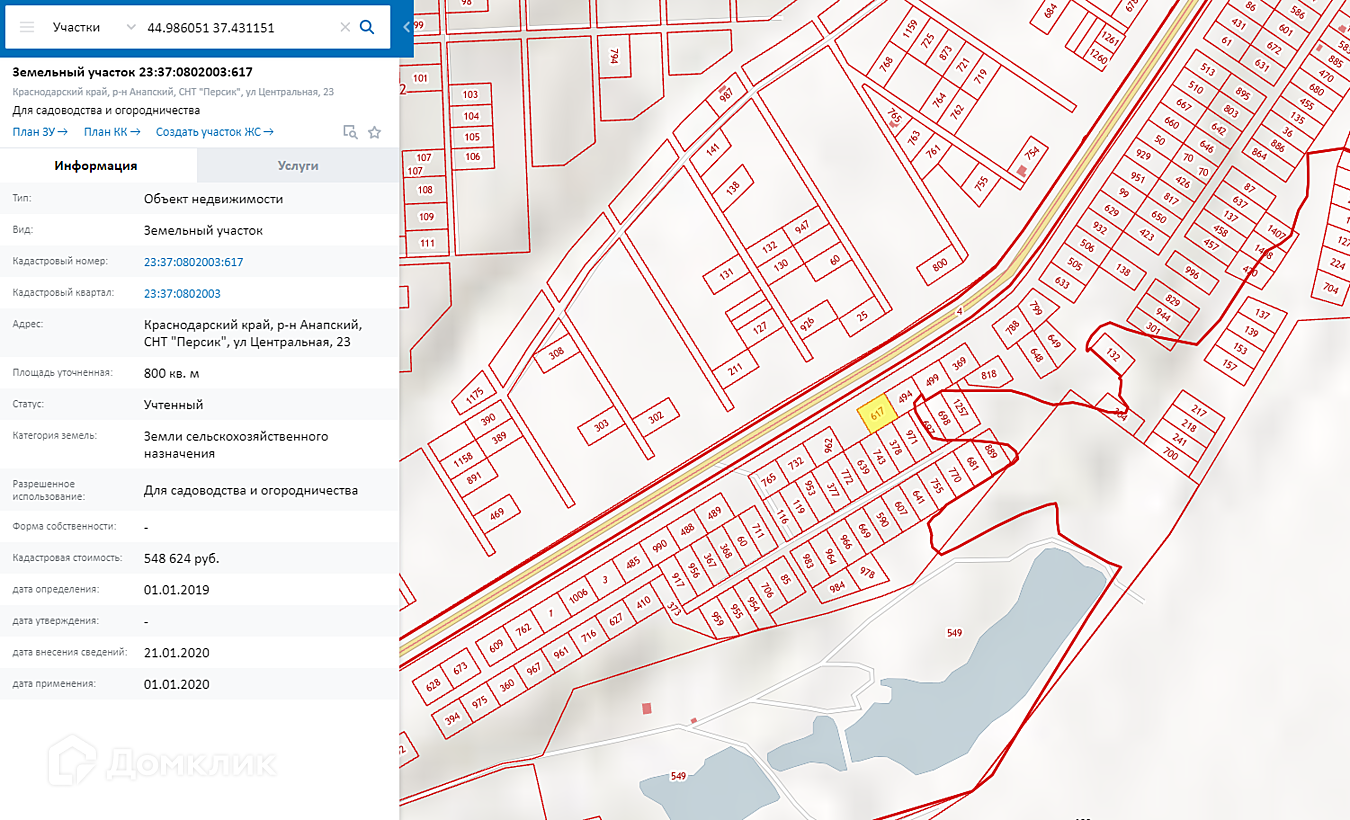Open cadastral number 23:37:0802003:617 link
The height and width of the screenshot is (820, 1350).
pyautogui.click(x=193, y=262)
